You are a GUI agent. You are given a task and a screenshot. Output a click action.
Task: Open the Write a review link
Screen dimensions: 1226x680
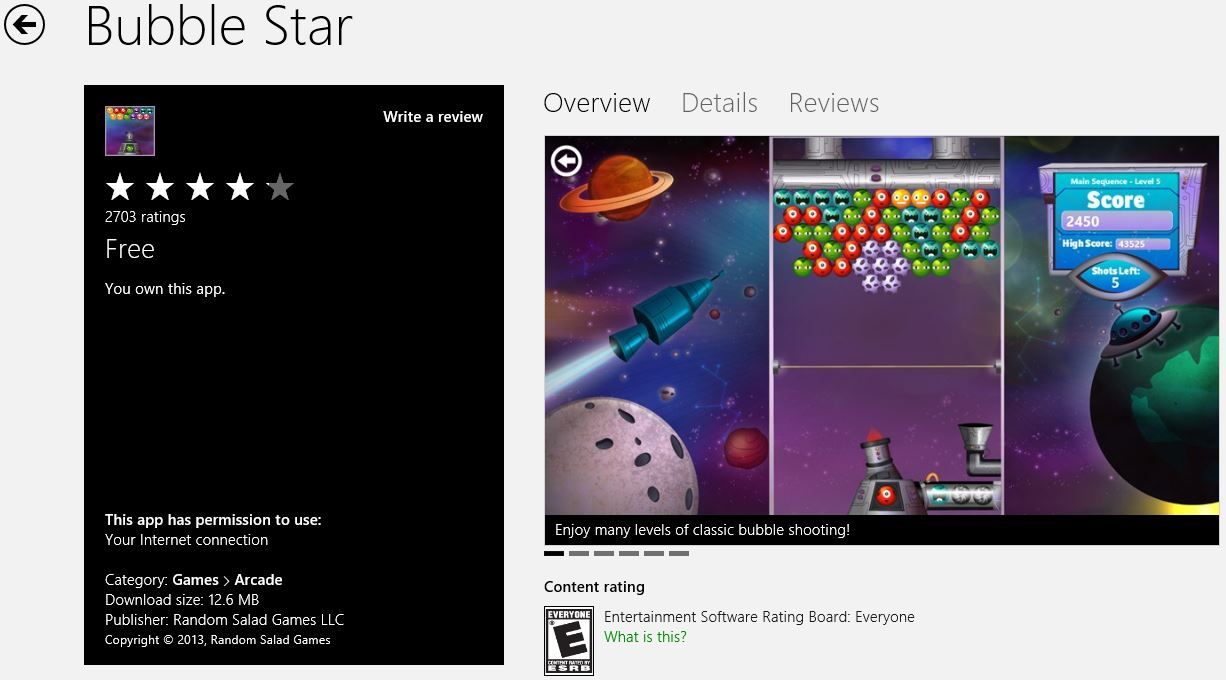(433, 117)
